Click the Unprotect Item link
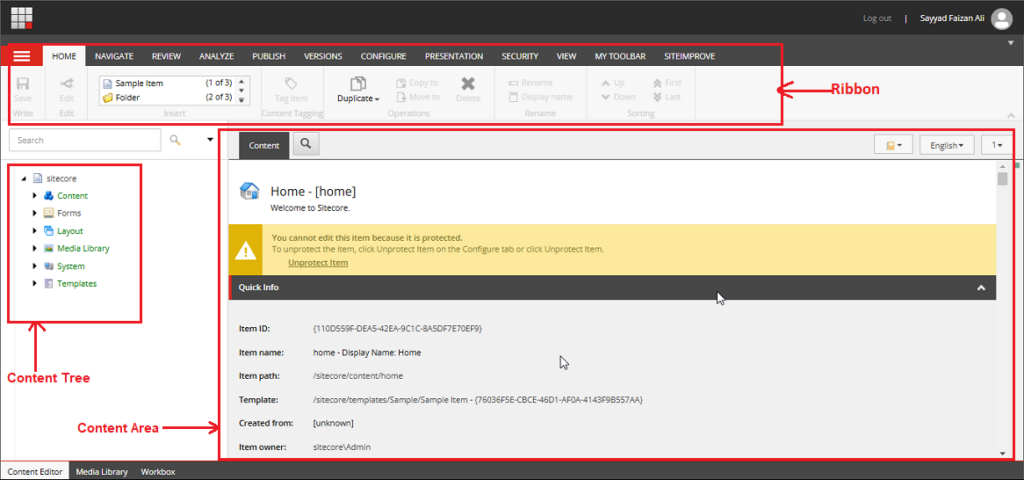 pyautogui.click(x=317, y=263)
